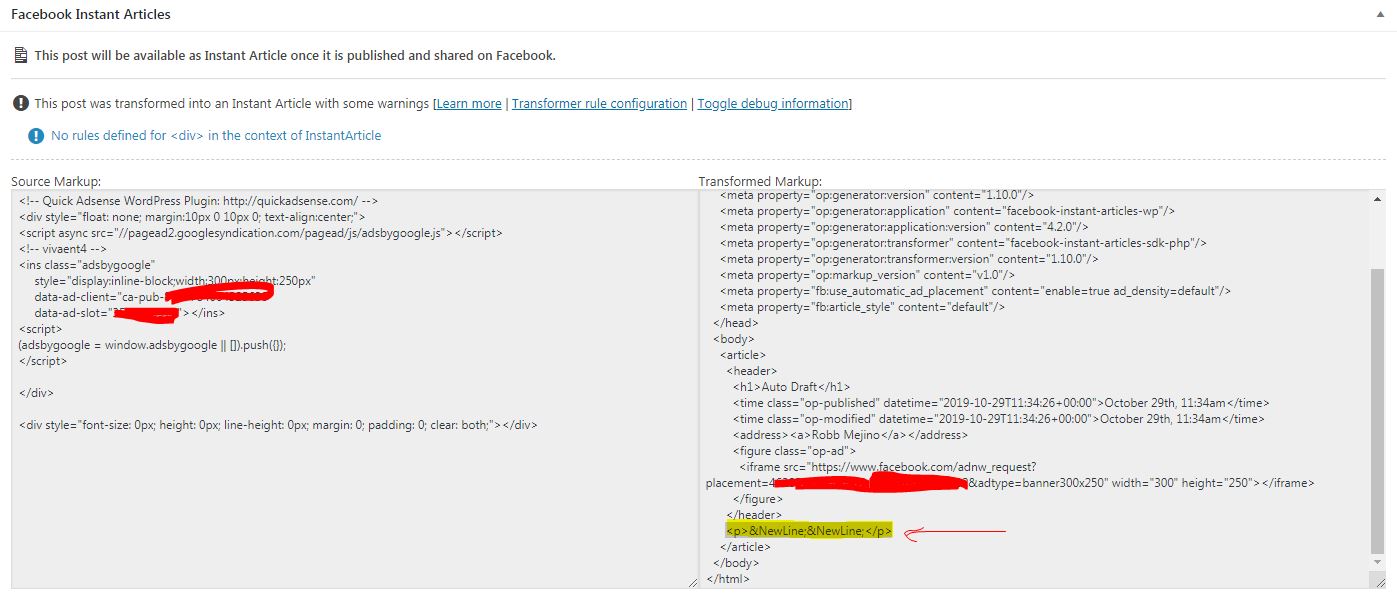1397x604 pixels.
Task: Click the Source Markup textarea resize handle
Action: (x=693, y=582)
